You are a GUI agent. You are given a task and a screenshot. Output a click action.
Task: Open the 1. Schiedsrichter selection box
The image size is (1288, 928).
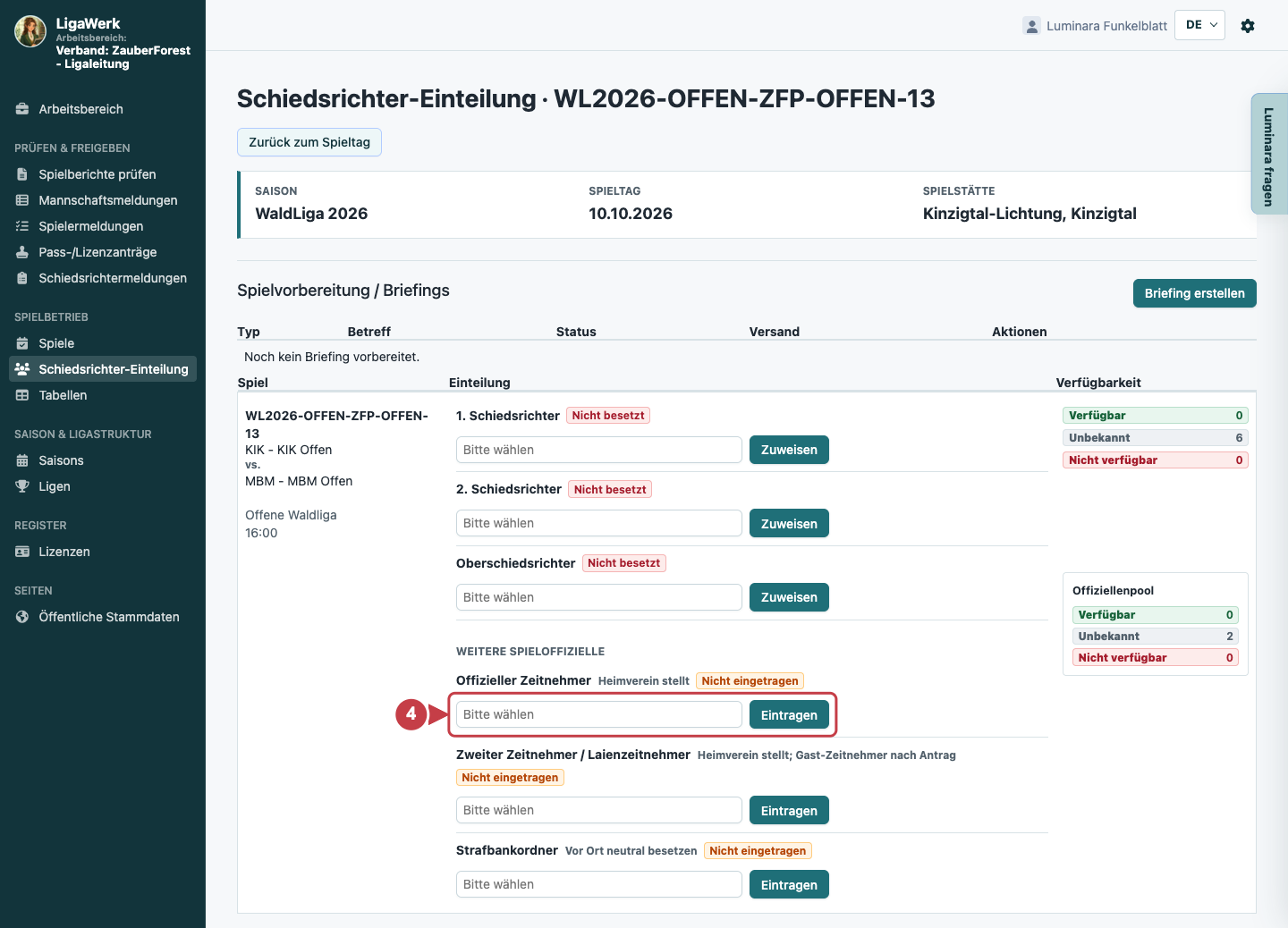pos(599,450)
